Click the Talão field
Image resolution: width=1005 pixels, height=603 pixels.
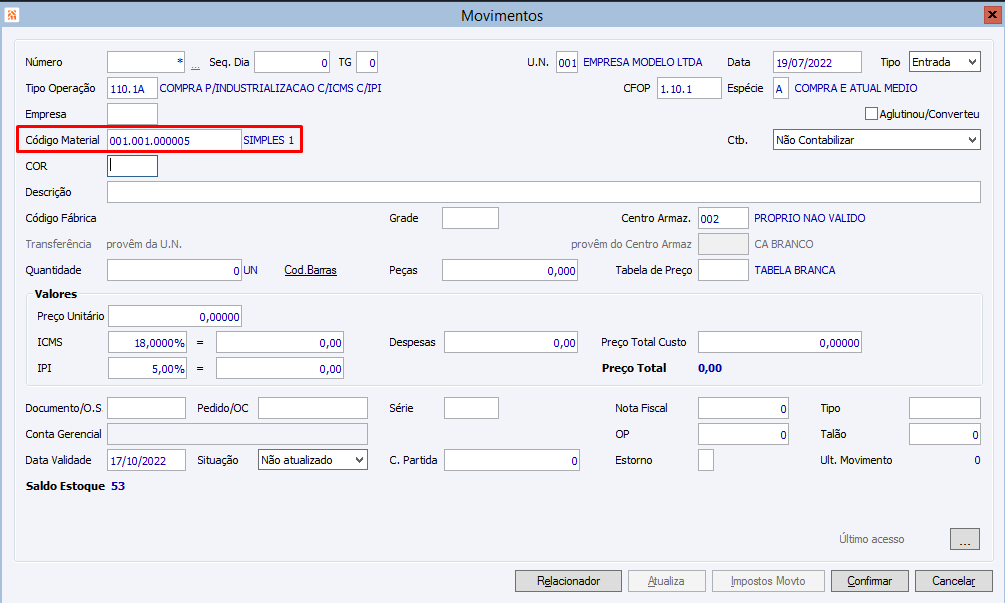[945, 434]
